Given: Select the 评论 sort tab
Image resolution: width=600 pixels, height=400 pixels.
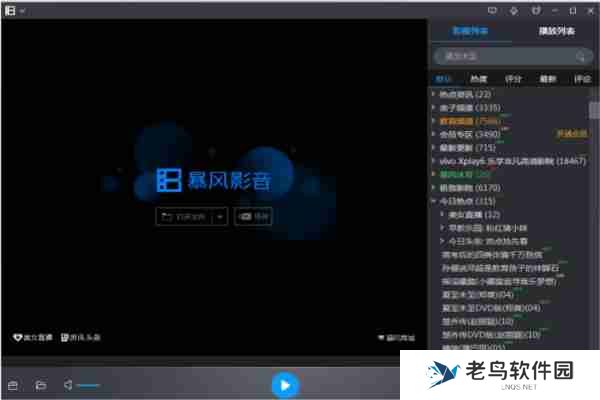Looking at the screenshot, I should [x=582, y=79].
